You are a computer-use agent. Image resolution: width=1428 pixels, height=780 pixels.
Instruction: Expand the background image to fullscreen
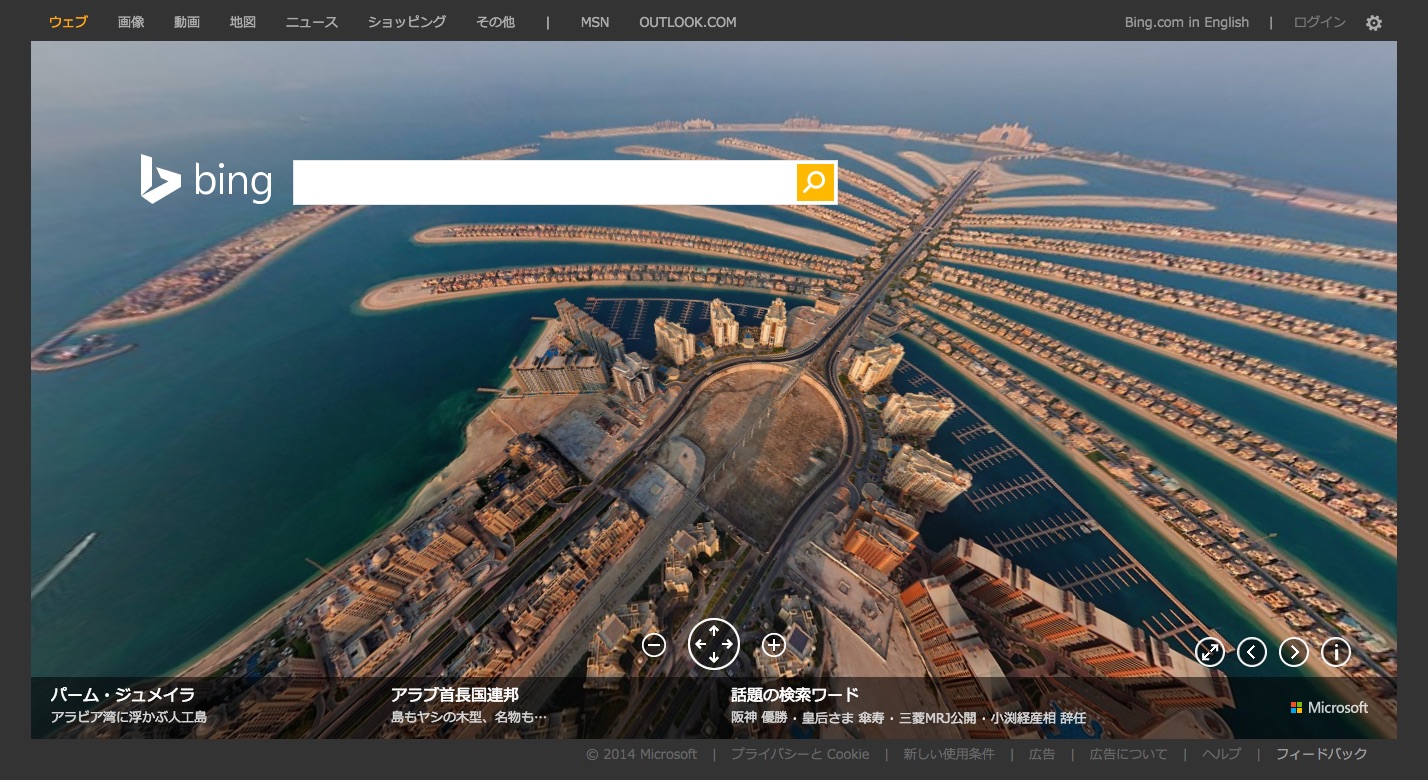(x=1210, y=652)
